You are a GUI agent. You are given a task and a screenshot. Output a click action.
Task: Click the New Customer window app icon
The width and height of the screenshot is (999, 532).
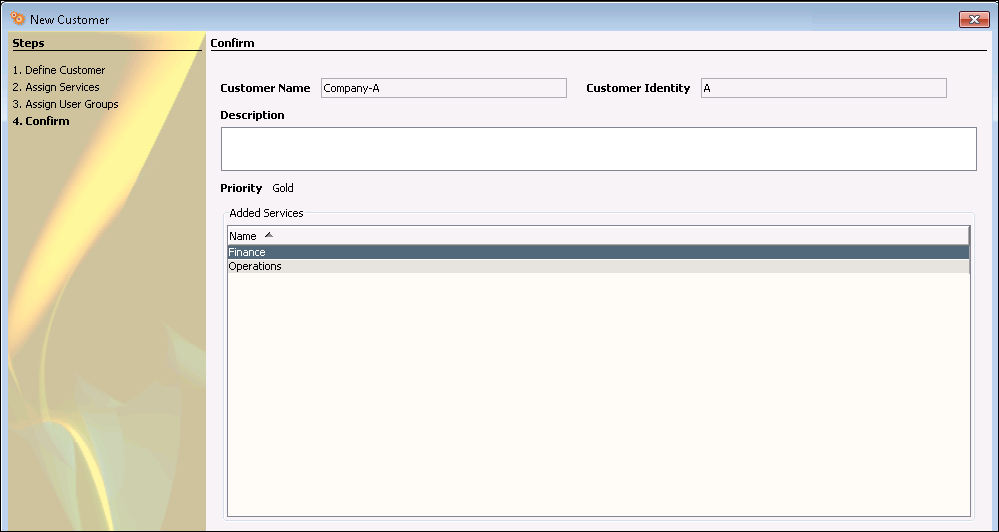pyautogui.click(x=17, y=19)
